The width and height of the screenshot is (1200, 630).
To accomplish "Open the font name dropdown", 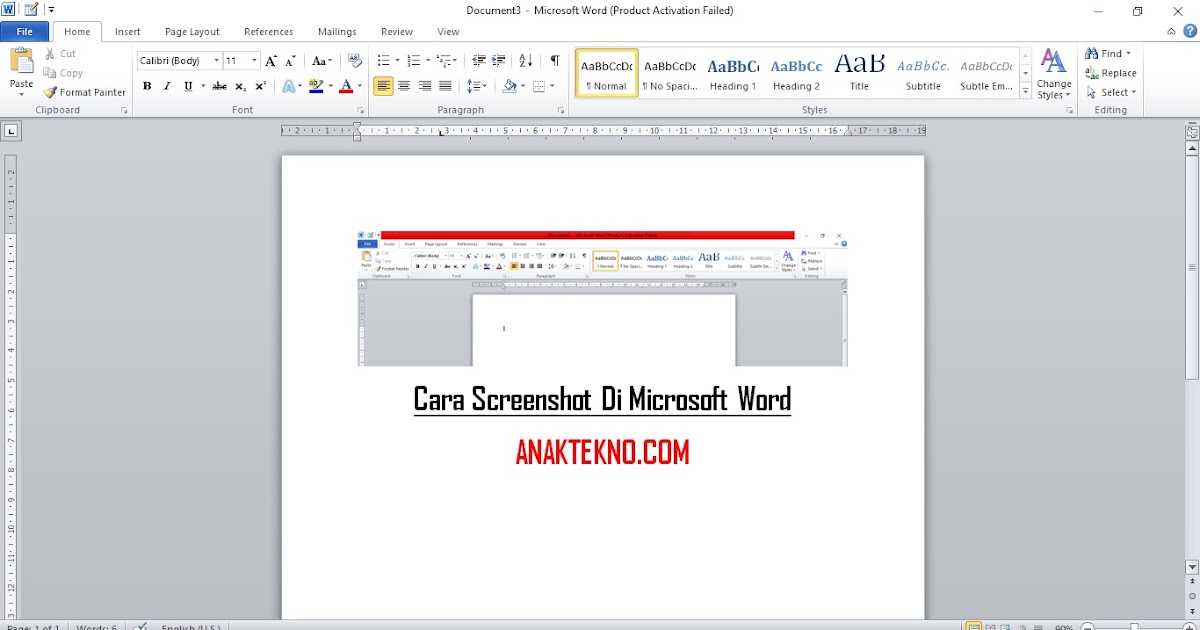I will click(216, 60).
